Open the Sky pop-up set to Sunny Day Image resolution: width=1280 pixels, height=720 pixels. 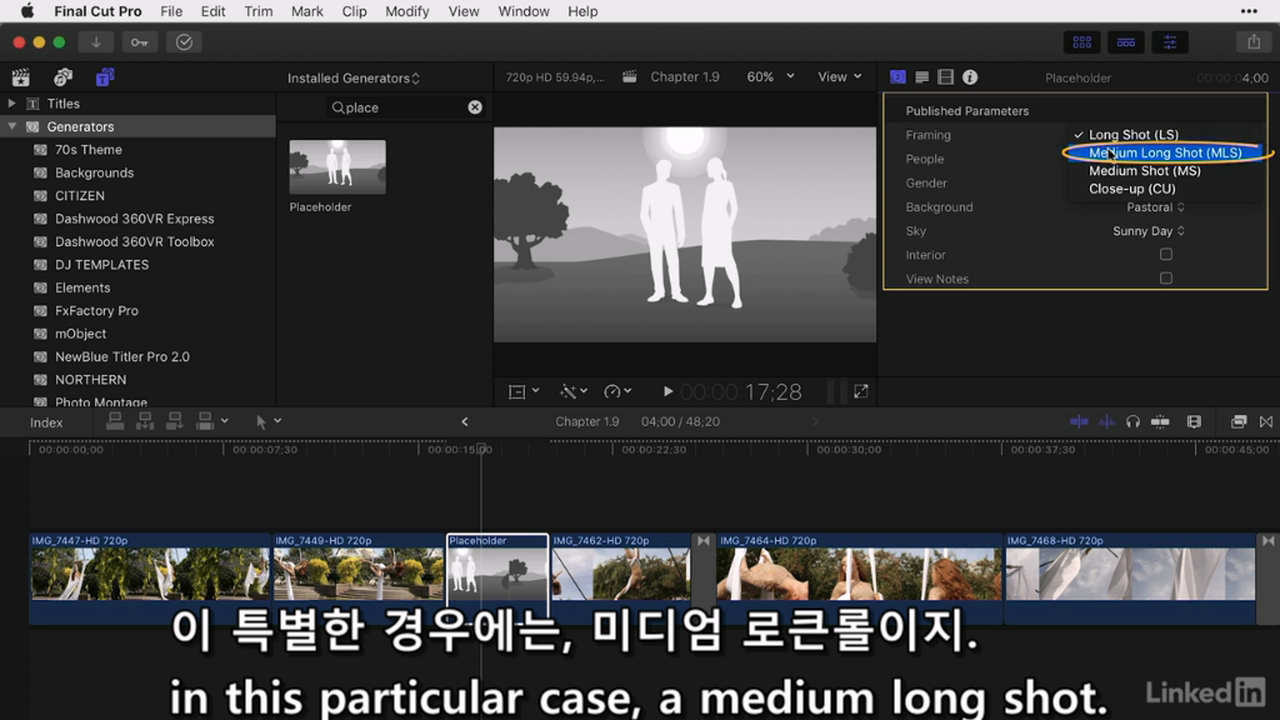click(1149, 231)
